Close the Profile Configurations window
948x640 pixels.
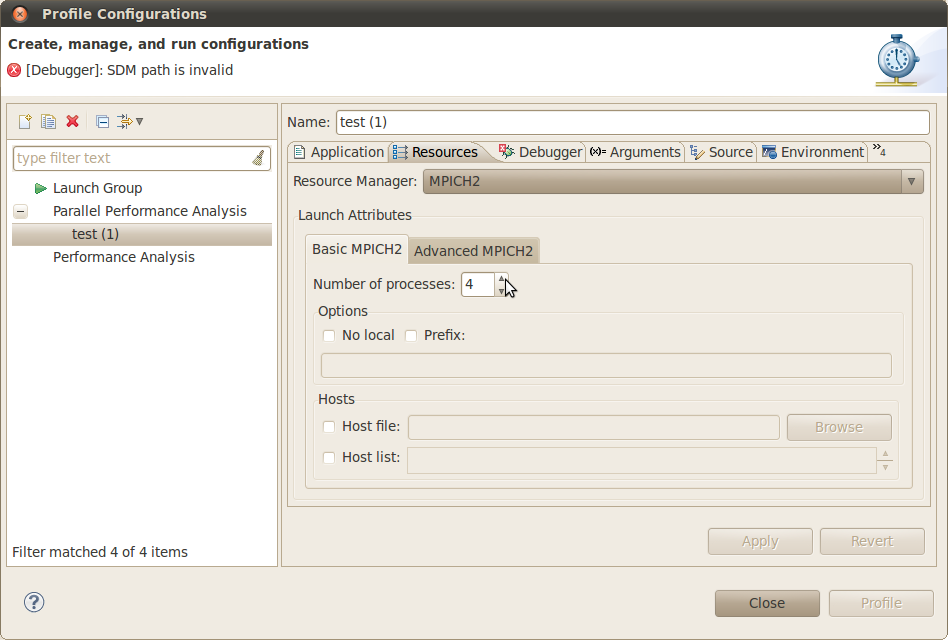(x=19, y=13)
